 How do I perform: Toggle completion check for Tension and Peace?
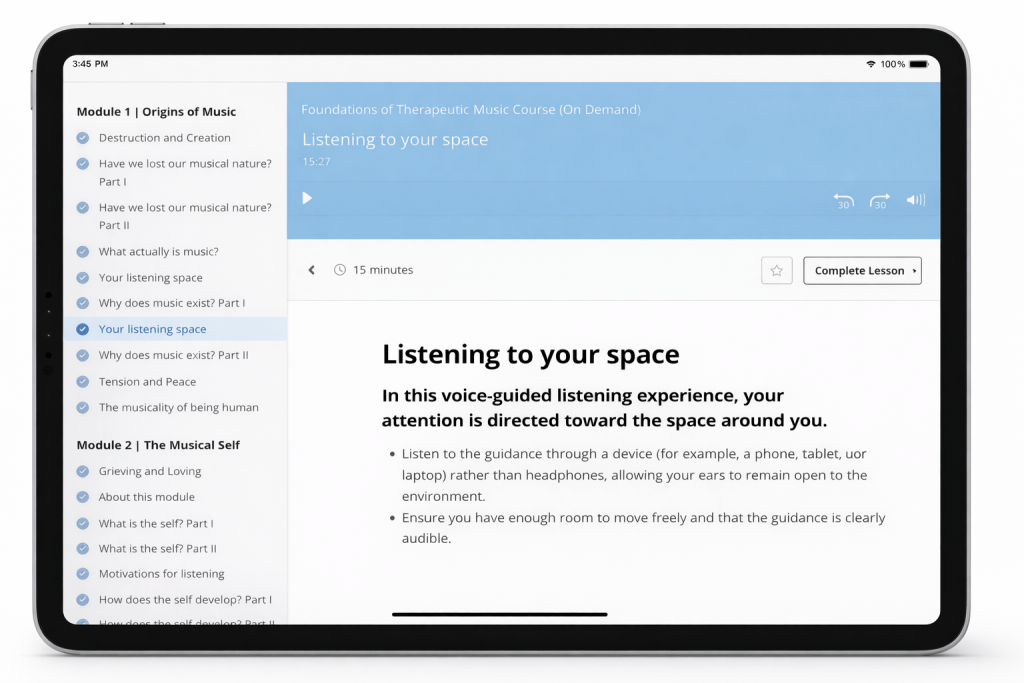click(83, 382)
